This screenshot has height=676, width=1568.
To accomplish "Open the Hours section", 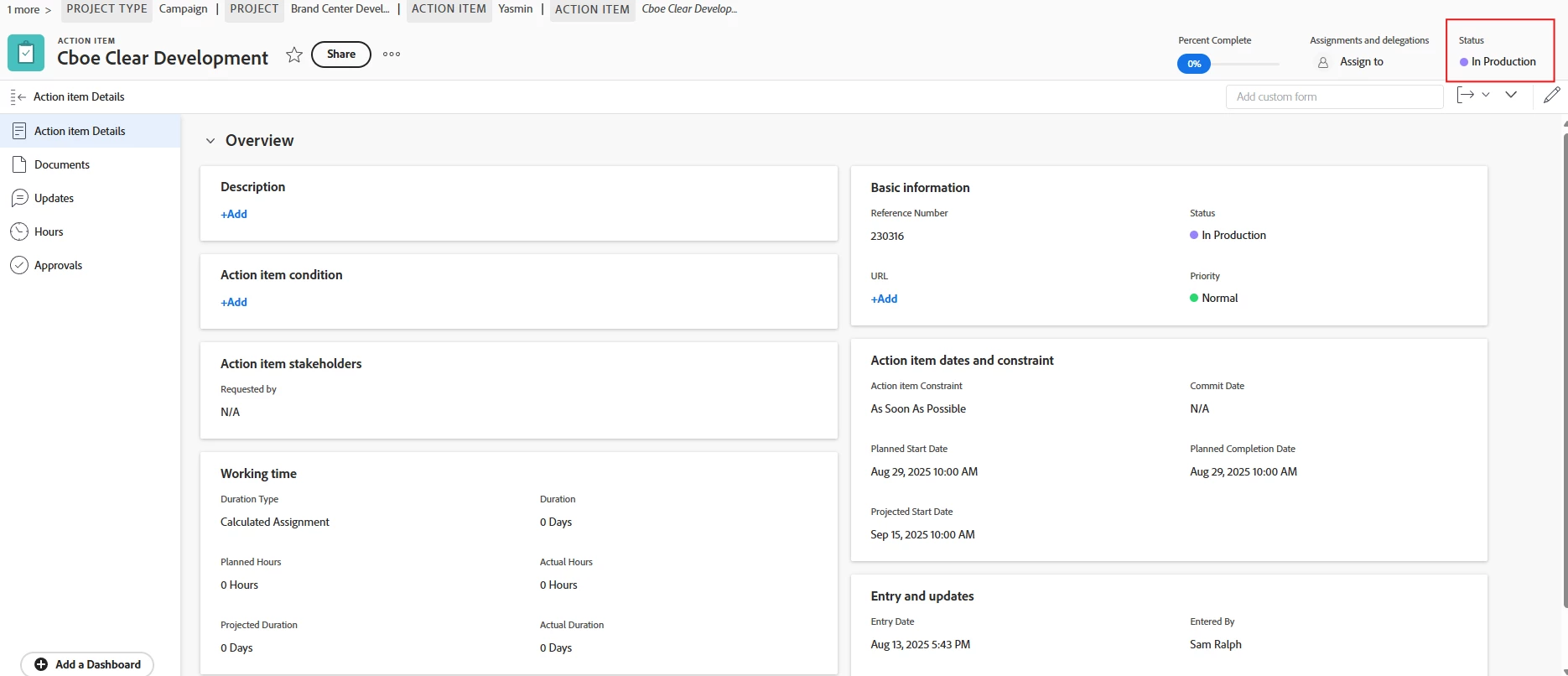I will tap(91, 231).
